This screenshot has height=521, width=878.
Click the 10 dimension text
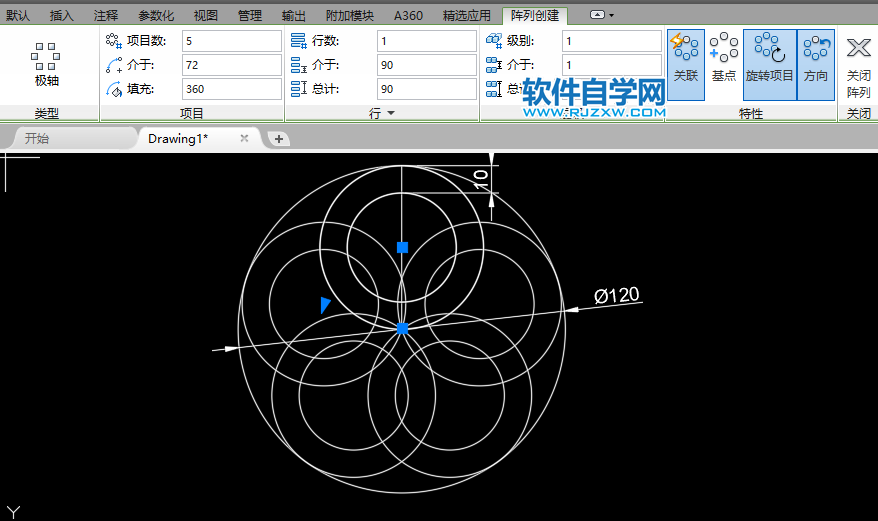(x=480, y=179)
